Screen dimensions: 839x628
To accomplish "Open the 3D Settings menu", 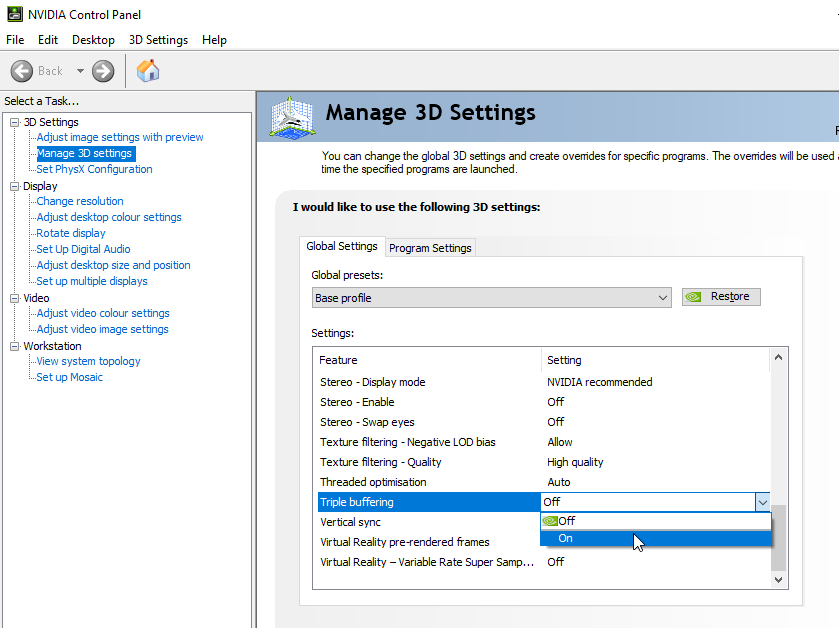I will click(158, 40).
